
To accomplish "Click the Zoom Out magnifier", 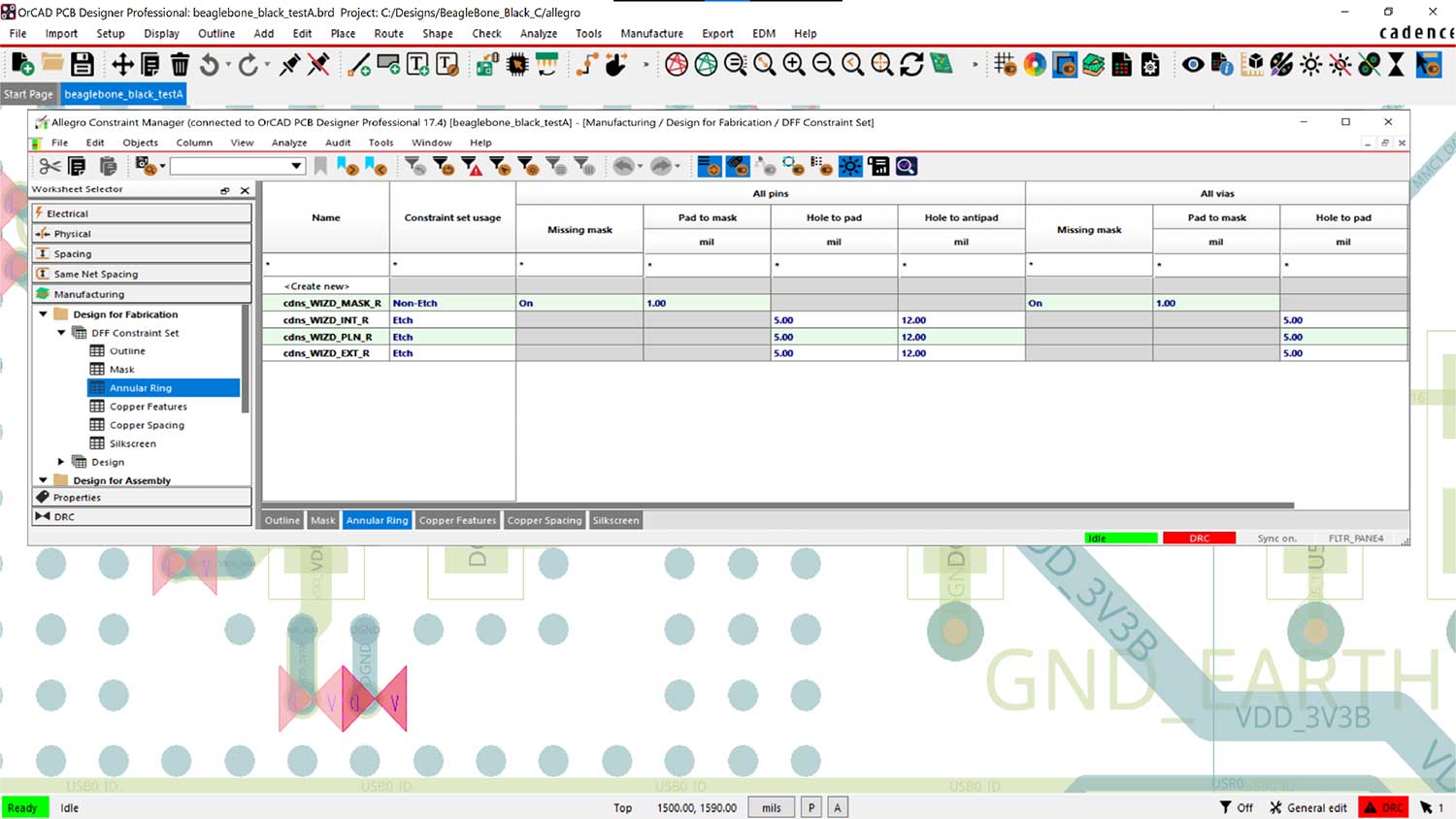I will point(823,64).
